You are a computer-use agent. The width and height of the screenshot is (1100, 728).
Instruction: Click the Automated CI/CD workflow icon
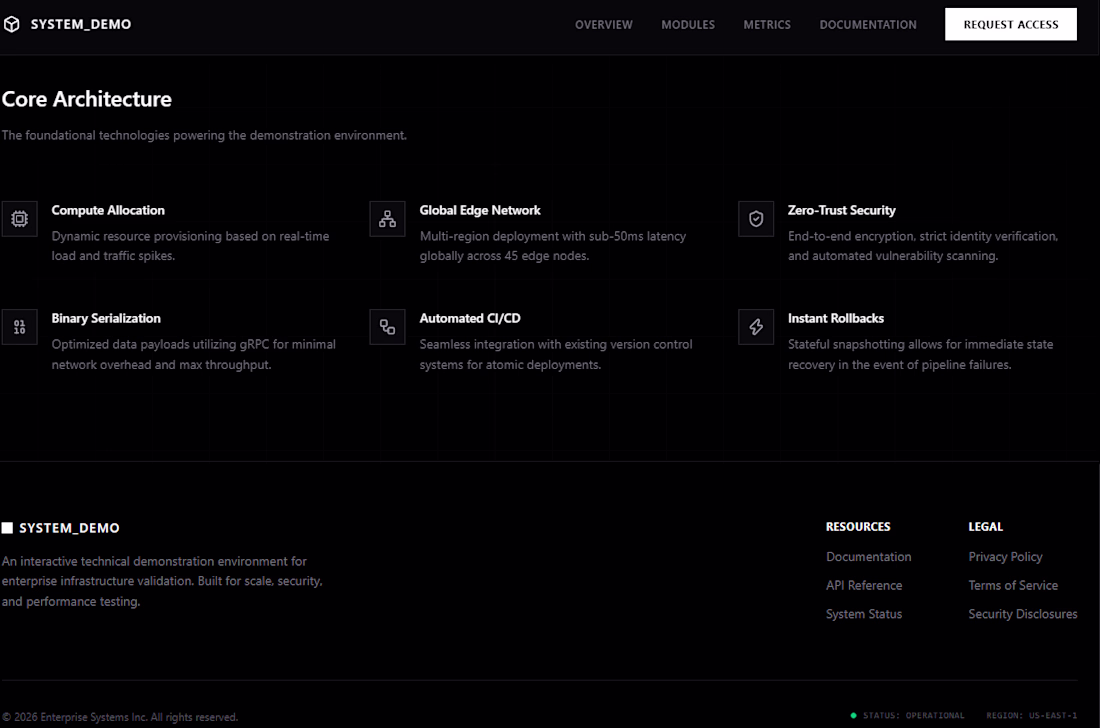[387, 327]
